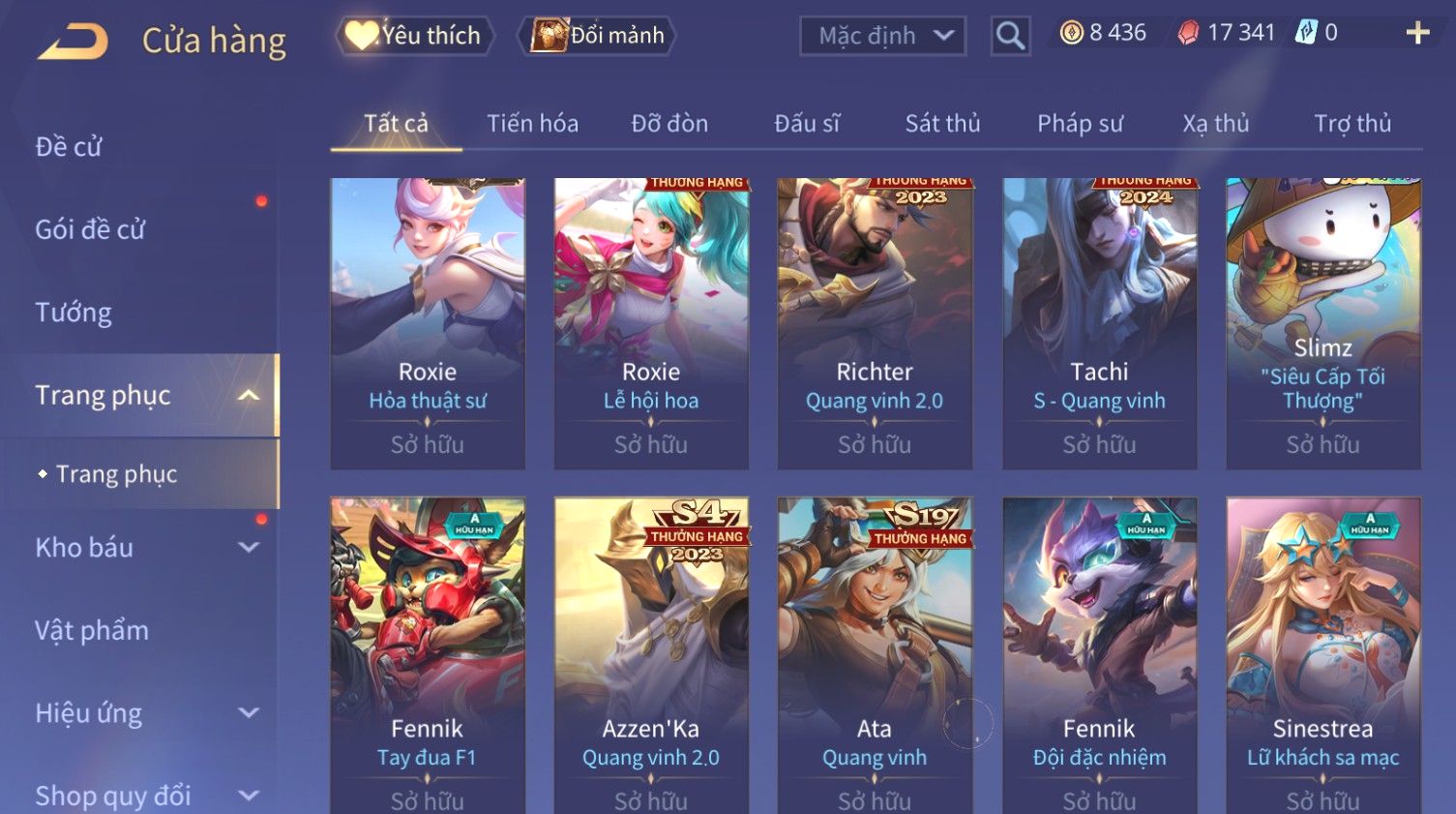Click the plus icon to add currency

point(1417,33)
